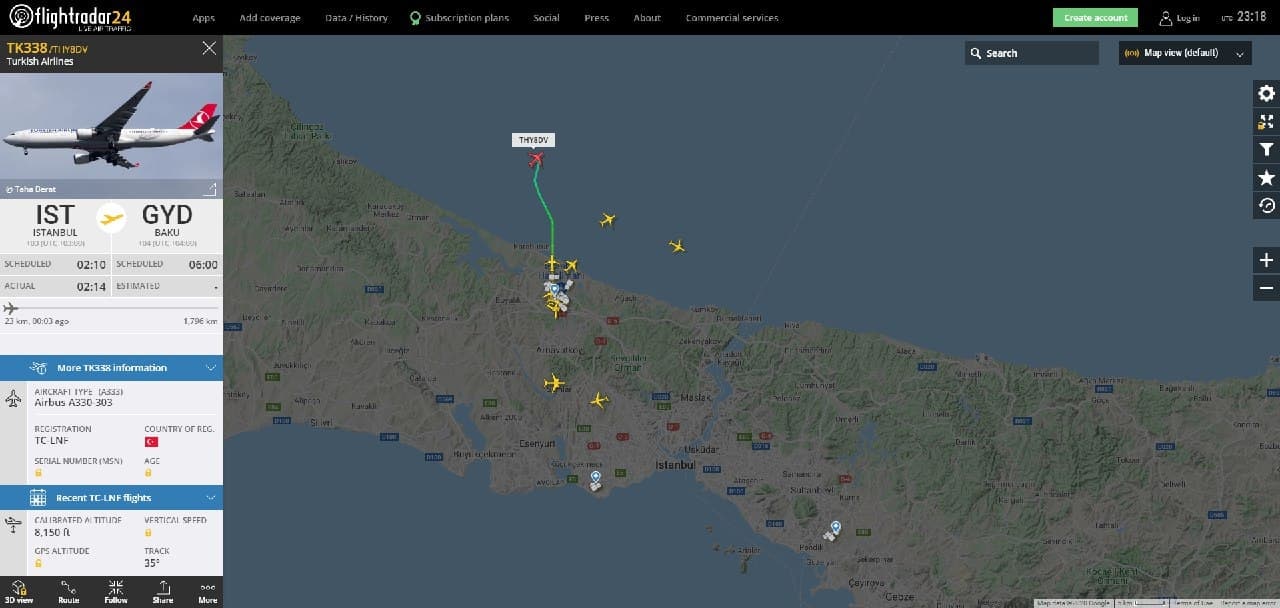Share this flight
Screen dimensions: 1280x608
(163, 592)
